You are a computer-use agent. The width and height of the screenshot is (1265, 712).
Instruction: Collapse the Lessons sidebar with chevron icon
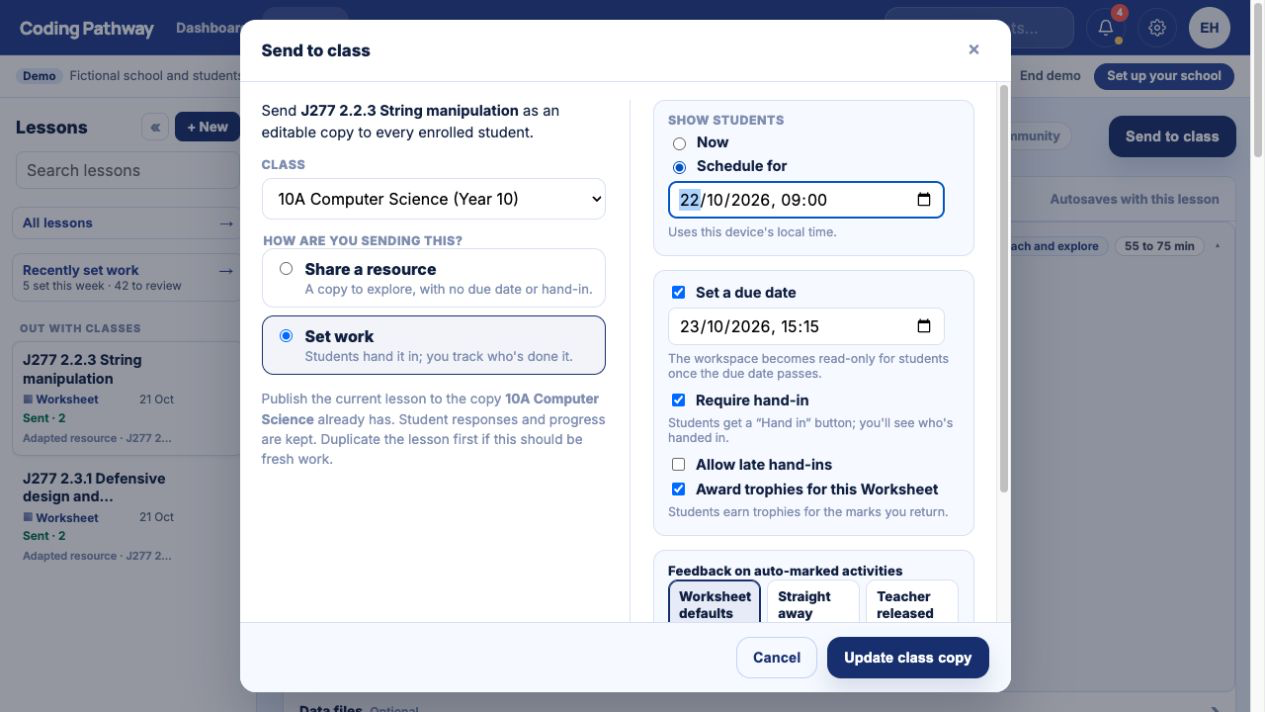point(155,127)
